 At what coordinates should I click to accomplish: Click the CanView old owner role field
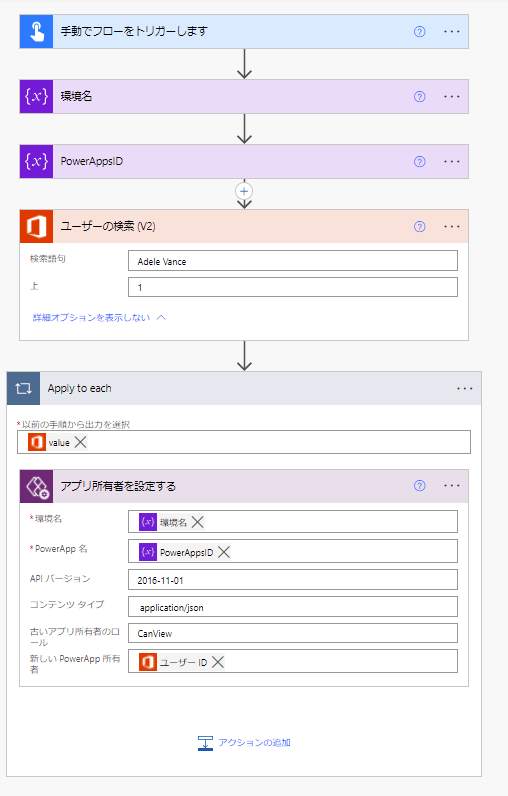click(x=293, y=633)
